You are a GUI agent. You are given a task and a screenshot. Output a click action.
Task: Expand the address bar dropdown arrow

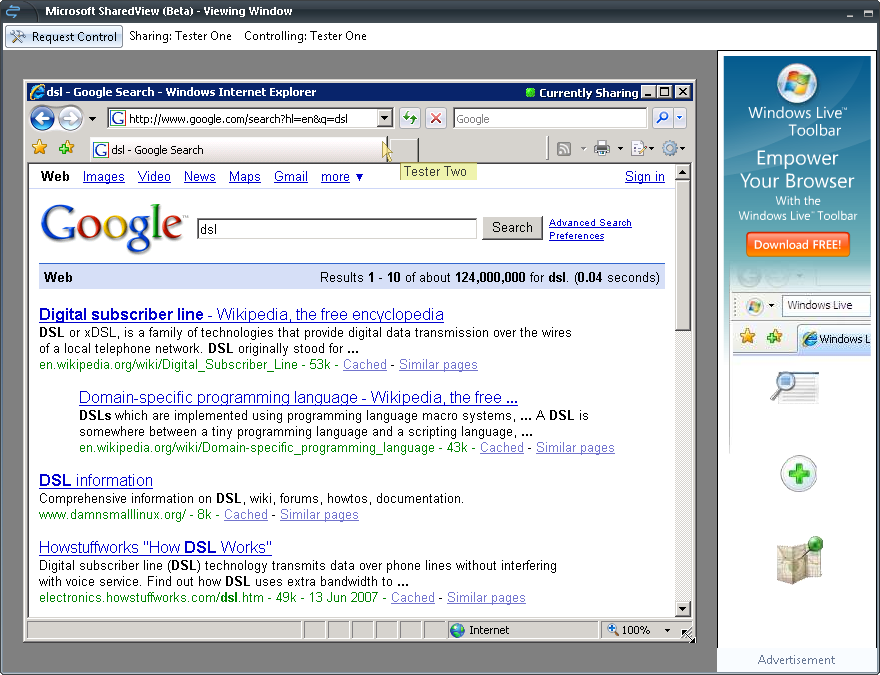tap(384, 118)
